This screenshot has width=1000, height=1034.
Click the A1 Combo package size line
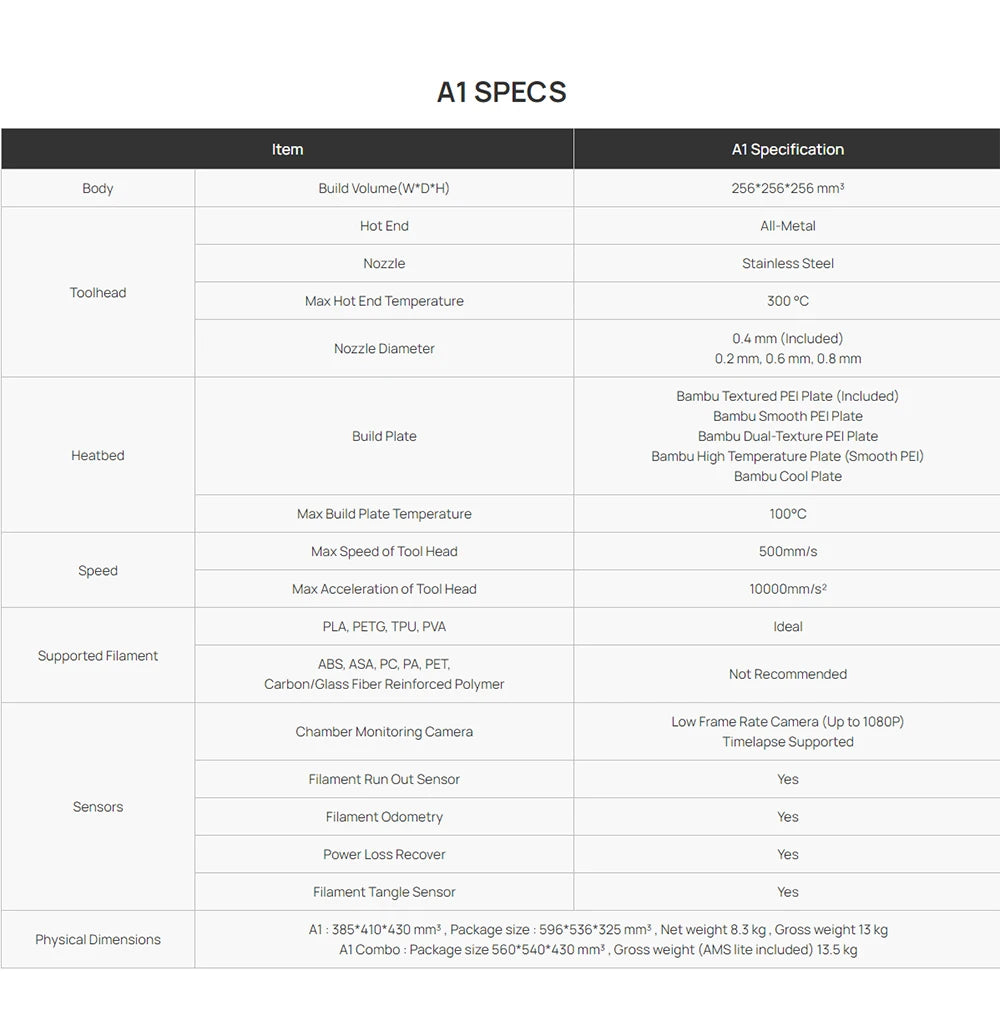click(x=598, y=950)
